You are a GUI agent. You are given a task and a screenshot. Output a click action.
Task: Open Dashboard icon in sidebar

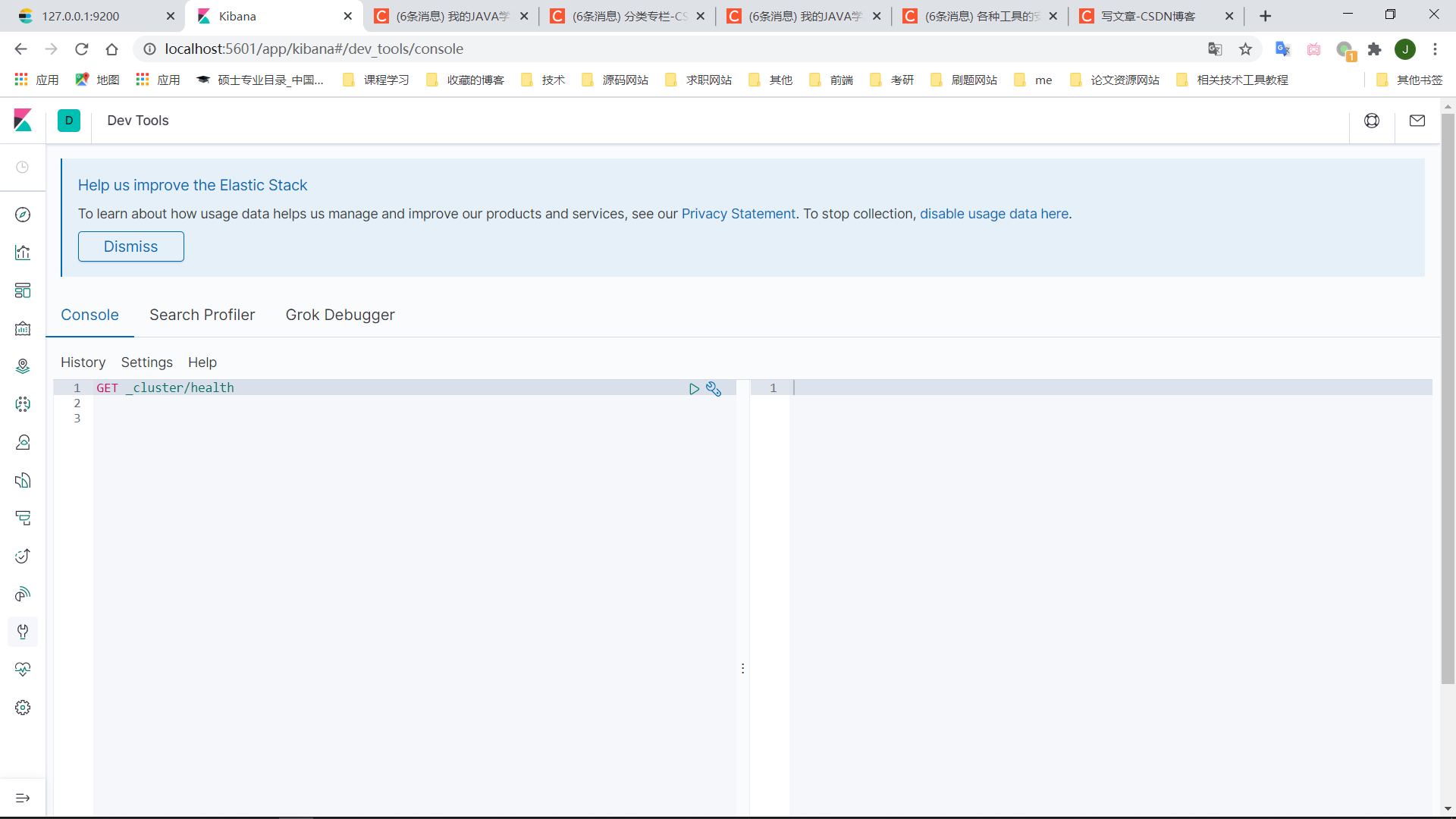(x=23, y=290)
